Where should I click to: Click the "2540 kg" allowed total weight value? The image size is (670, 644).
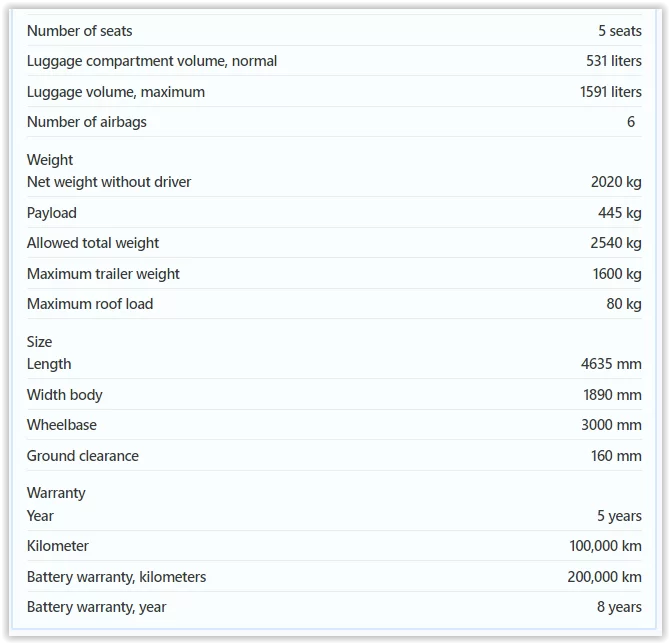[616, 243]
